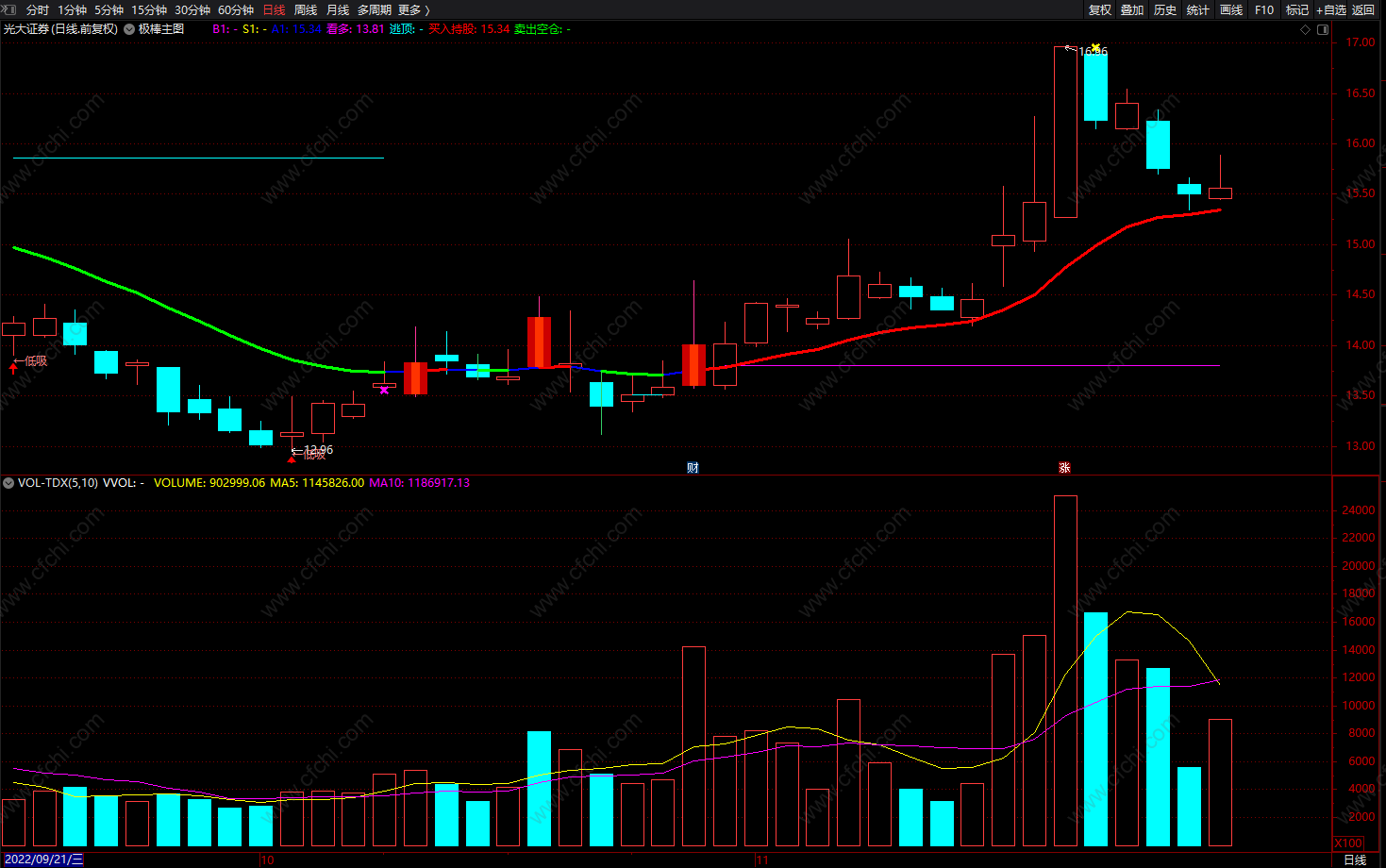Click the 涨 marker icon on time axis
The width and height of the screenshot is (1386, 868).
[1064, 468]
